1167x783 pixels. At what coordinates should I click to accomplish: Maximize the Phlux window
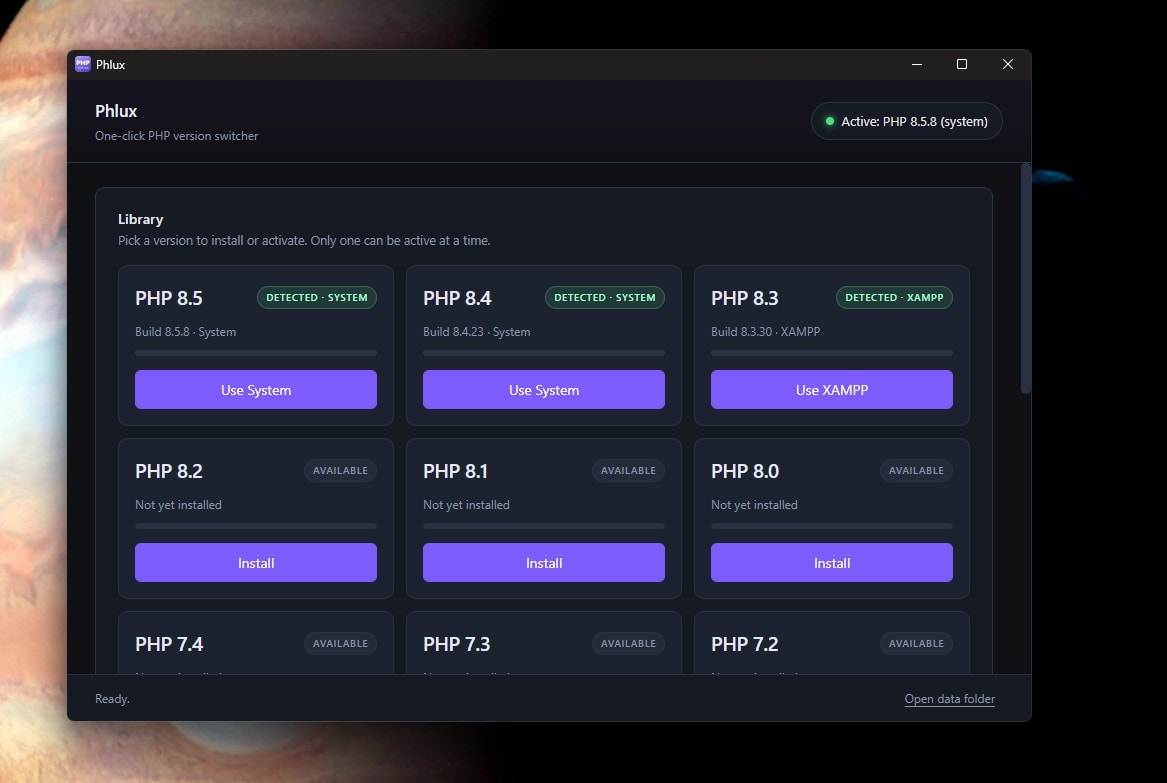[962, 64]
